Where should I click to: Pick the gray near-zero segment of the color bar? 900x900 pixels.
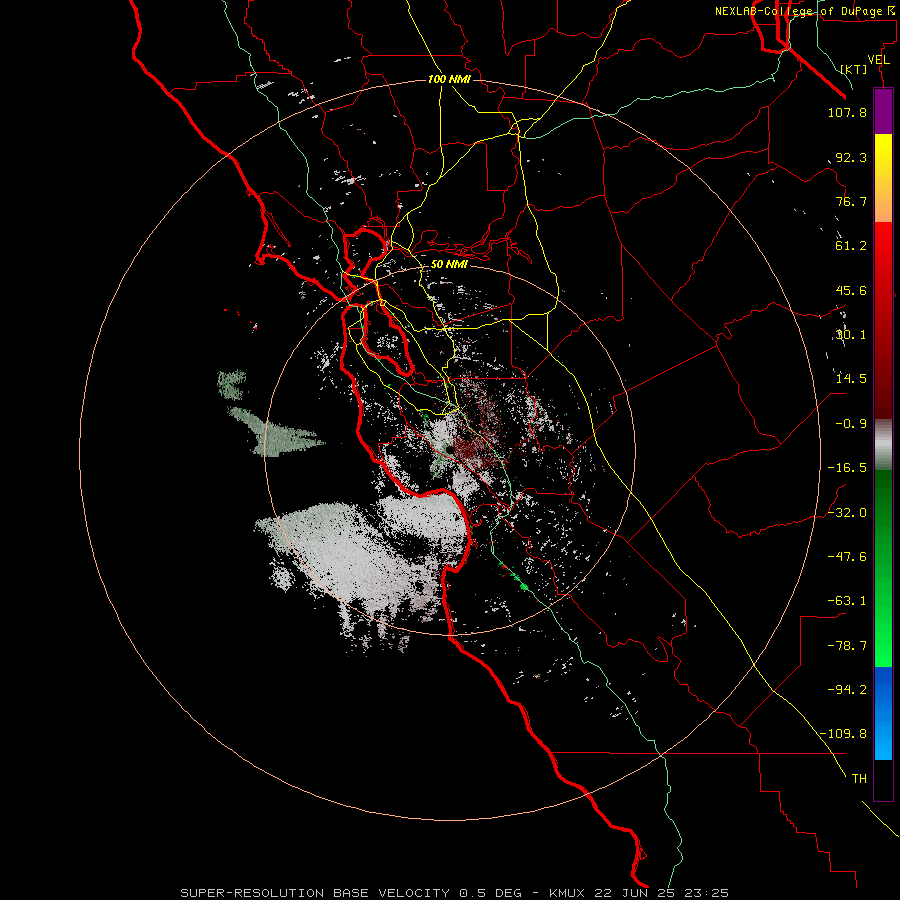click(x=883, y=445)
